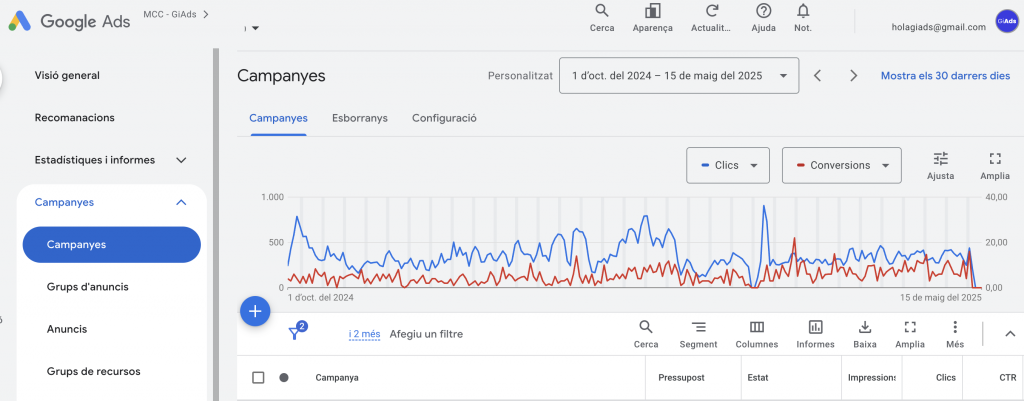
Task: Select Grups d'anuncis in sidebar
Action: pos(87,287)
